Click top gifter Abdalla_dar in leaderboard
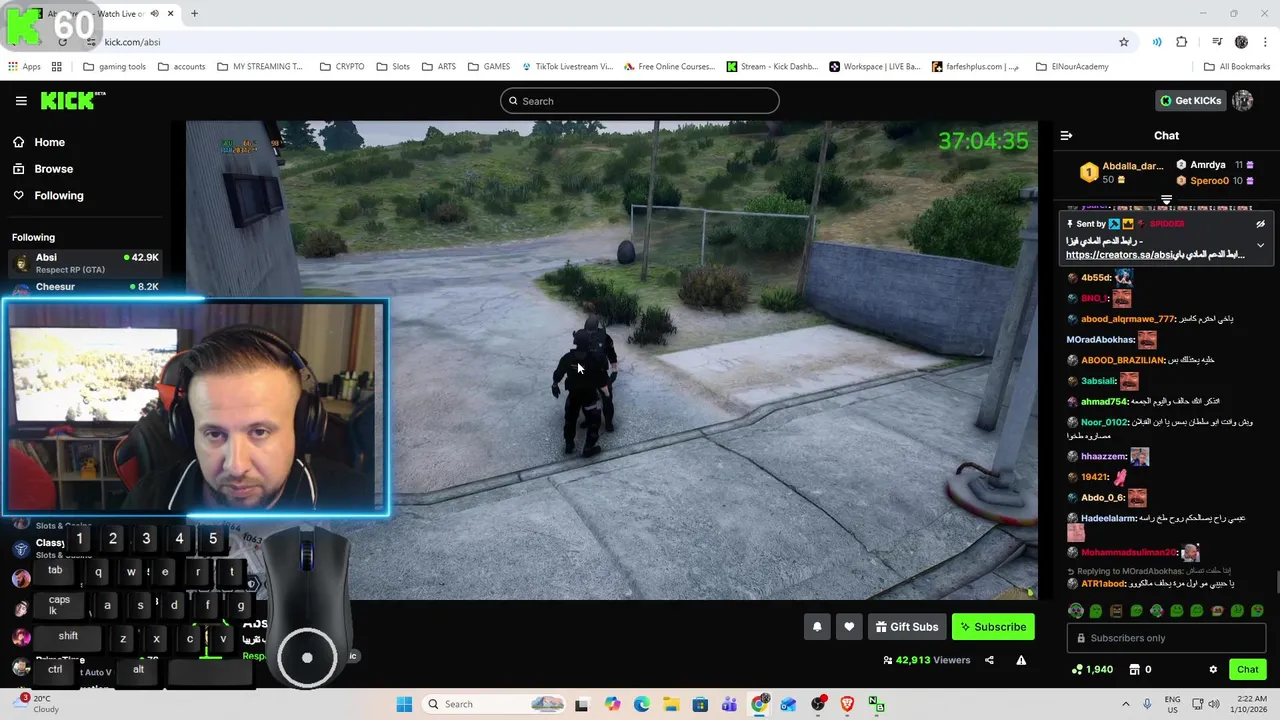 [x=1132, y=166]
